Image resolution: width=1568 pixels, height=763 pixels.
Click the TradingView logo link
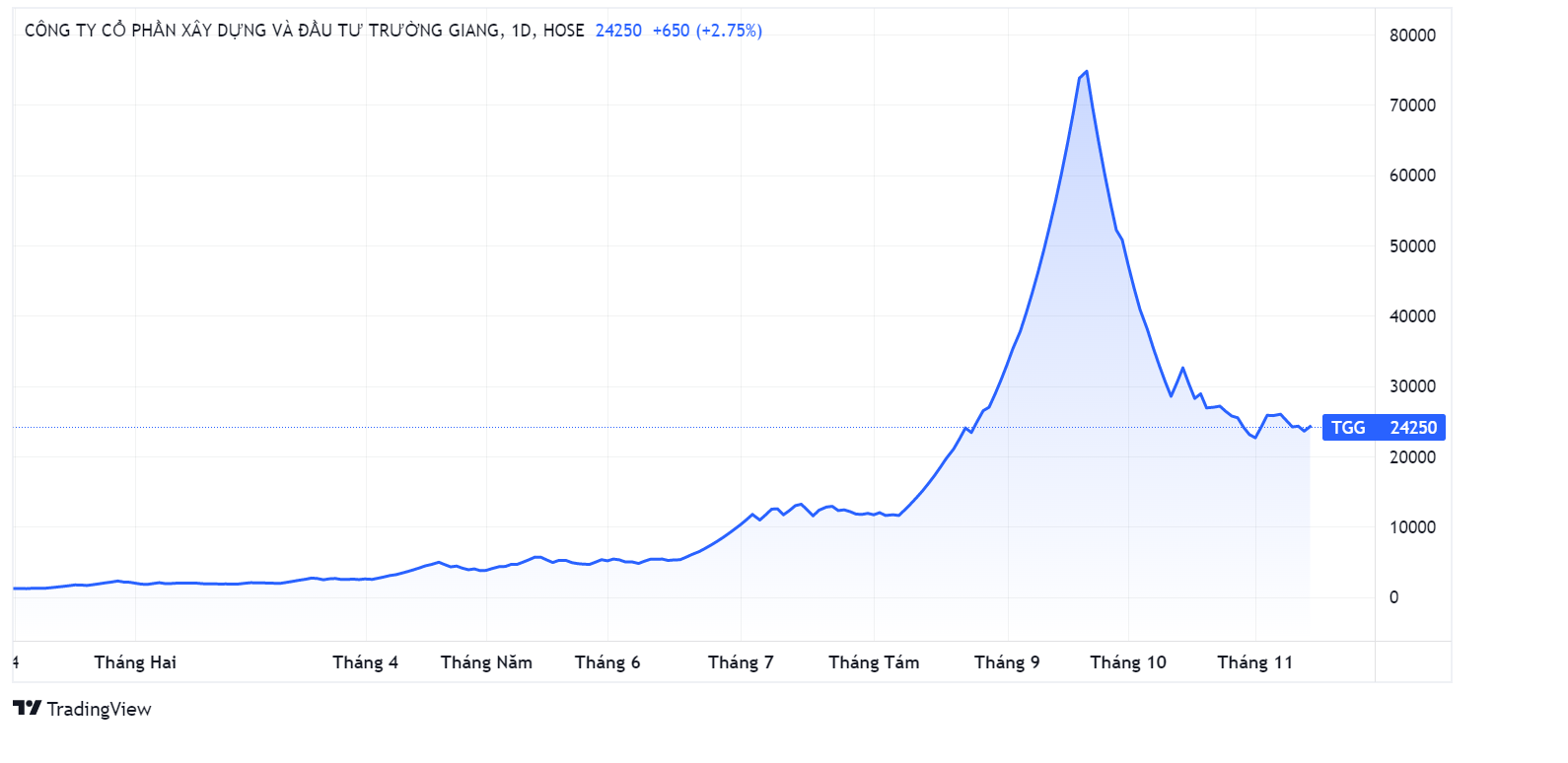pos(82,709)
